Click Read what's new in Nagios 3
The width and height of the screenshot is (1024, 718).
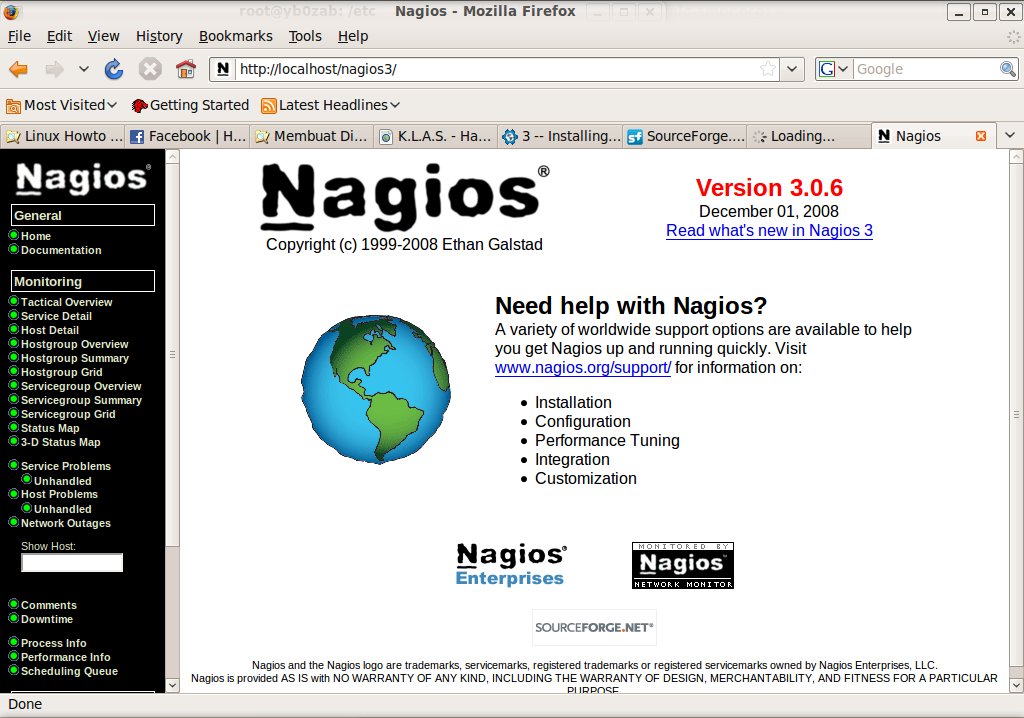pyautogui.click(x=769, y=231)
